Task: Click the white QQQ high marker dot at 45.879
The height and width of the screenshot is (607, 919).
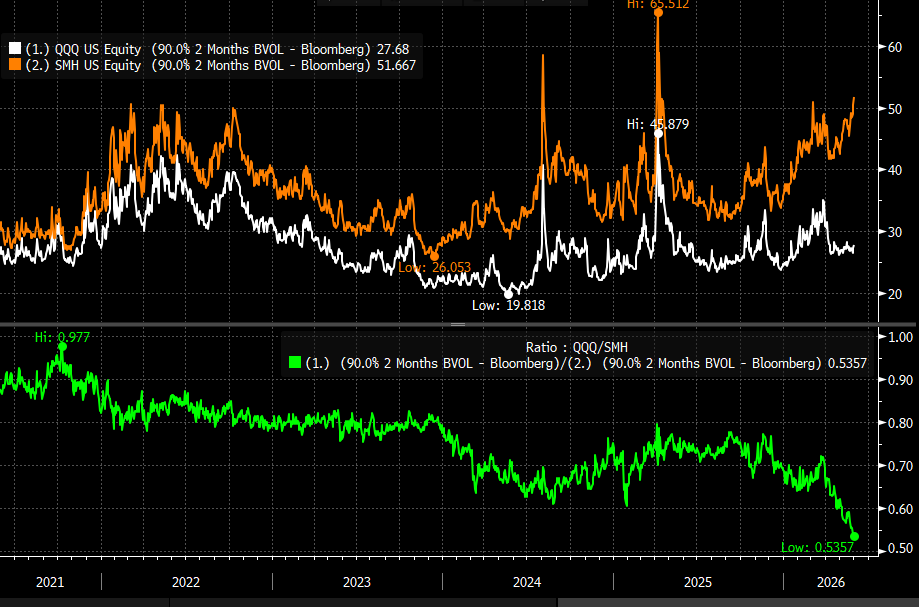Action: click(658, 134)
